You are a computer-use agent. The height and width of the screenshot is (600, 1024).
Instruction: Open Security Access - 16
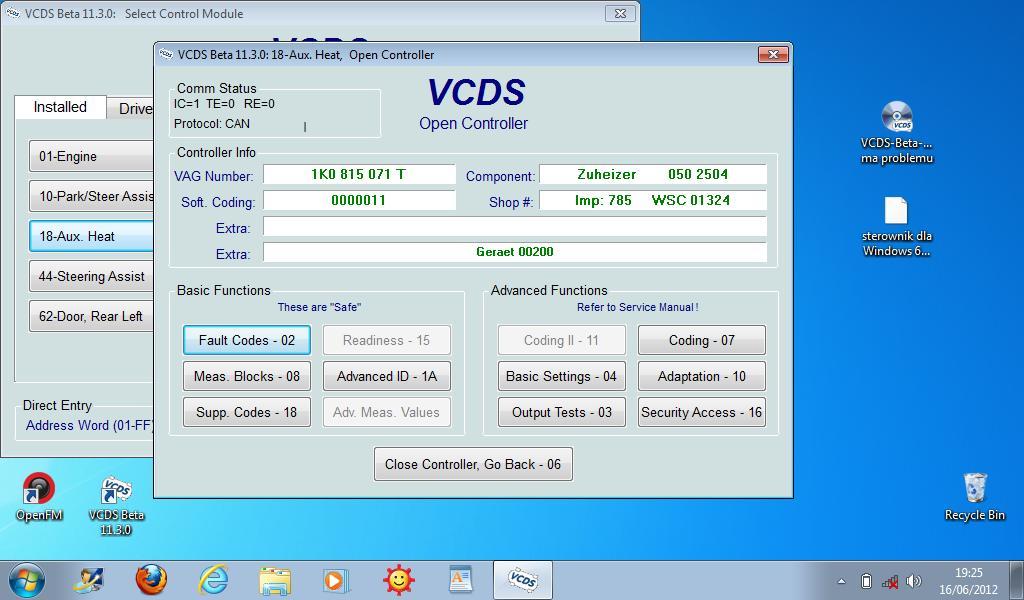[702, 412]
